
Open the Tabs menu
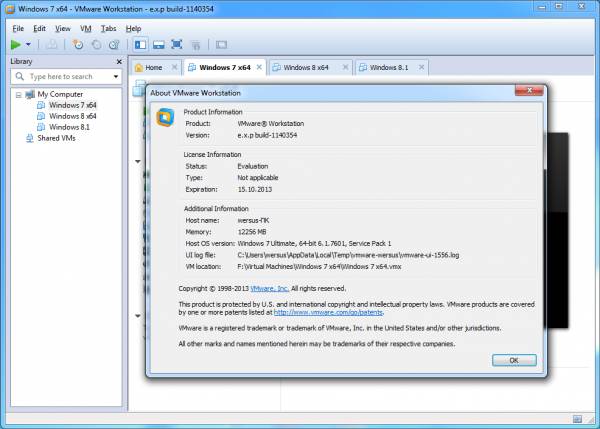[108, 29]
